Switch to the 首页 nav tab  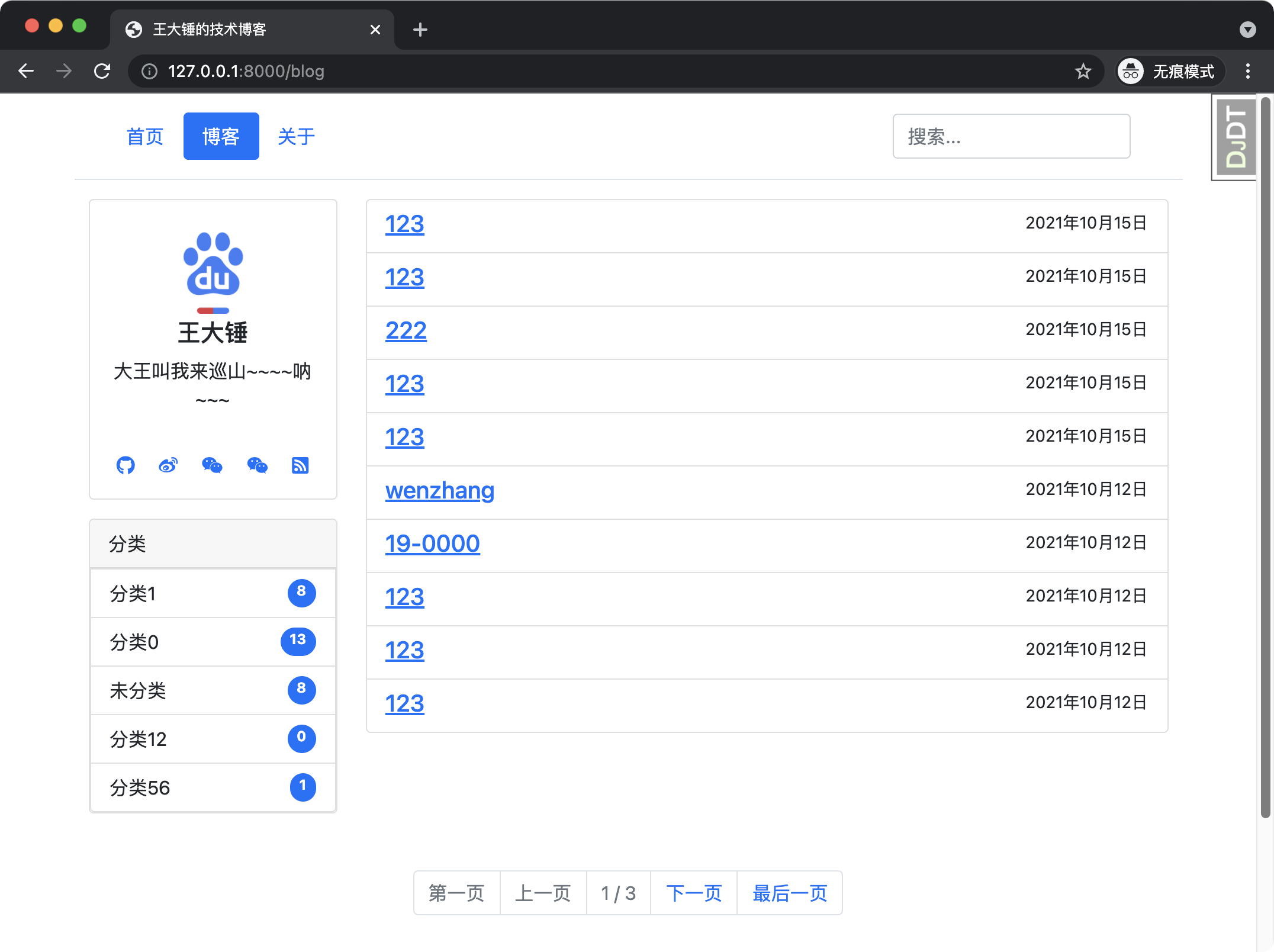coord(145,137)
